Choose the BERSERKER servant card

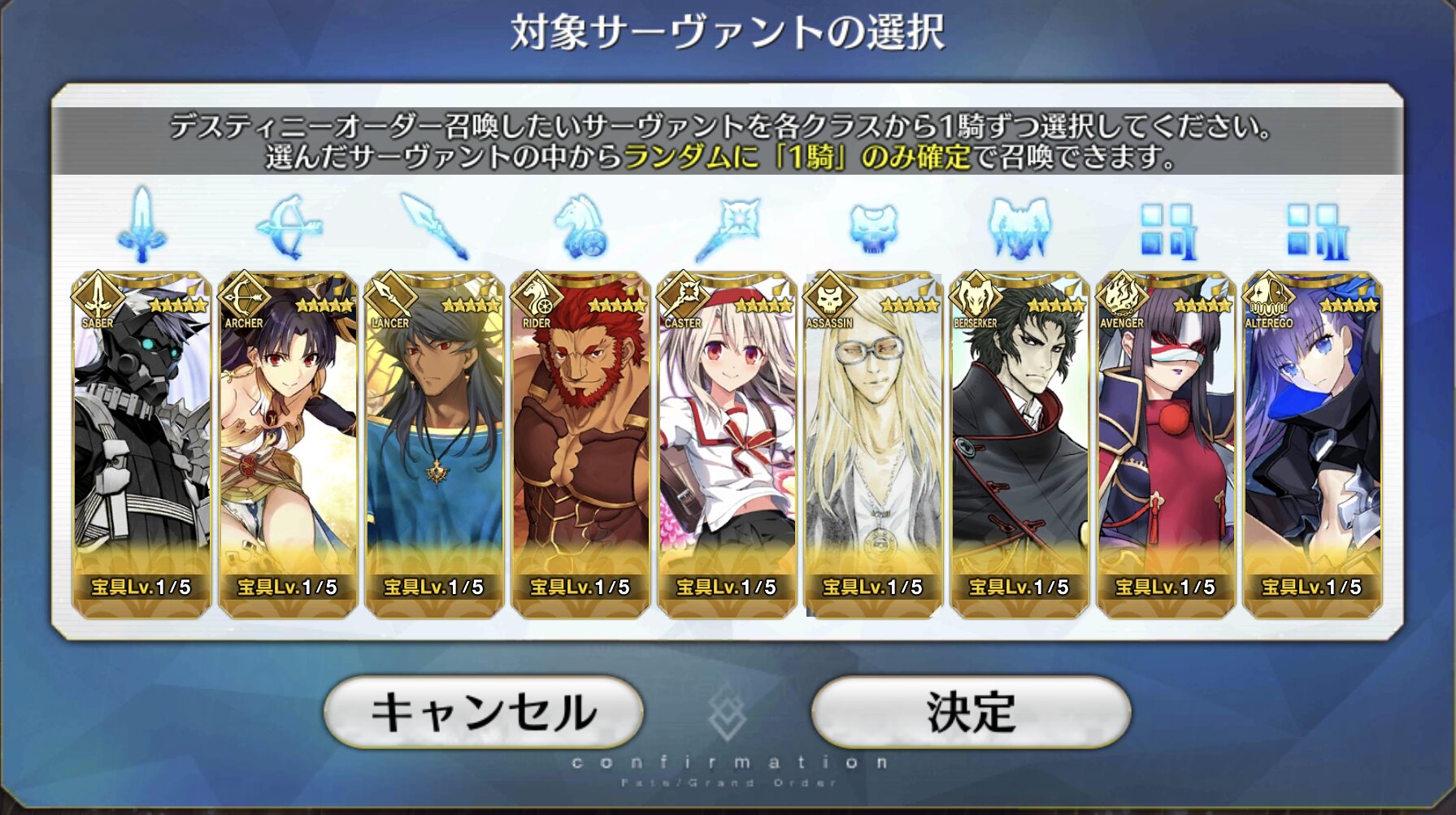coord(1019,444)
